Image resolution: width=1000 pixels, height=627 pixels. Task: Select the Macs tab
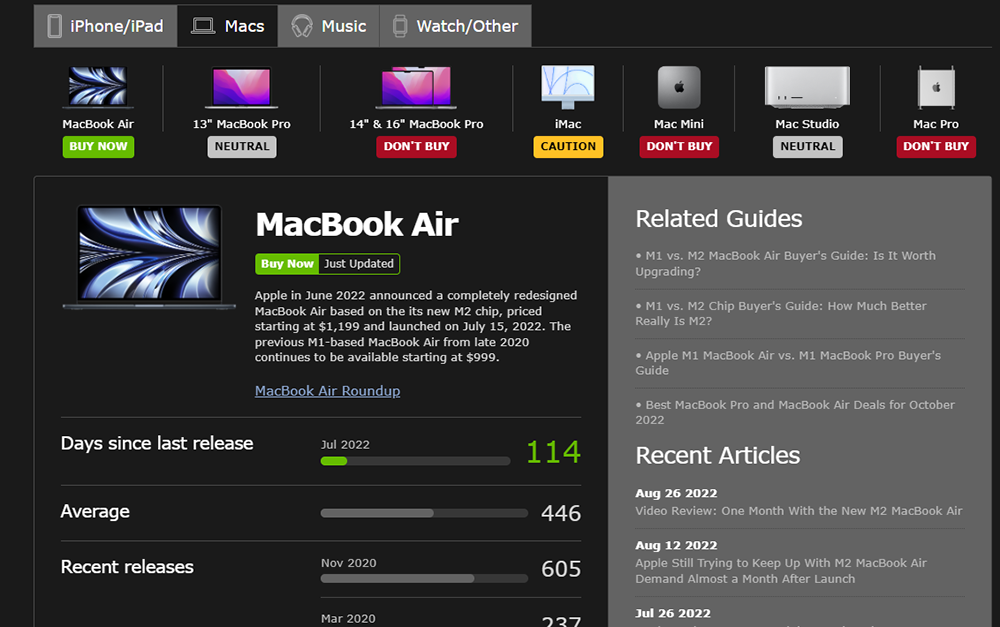coord(228,26)
